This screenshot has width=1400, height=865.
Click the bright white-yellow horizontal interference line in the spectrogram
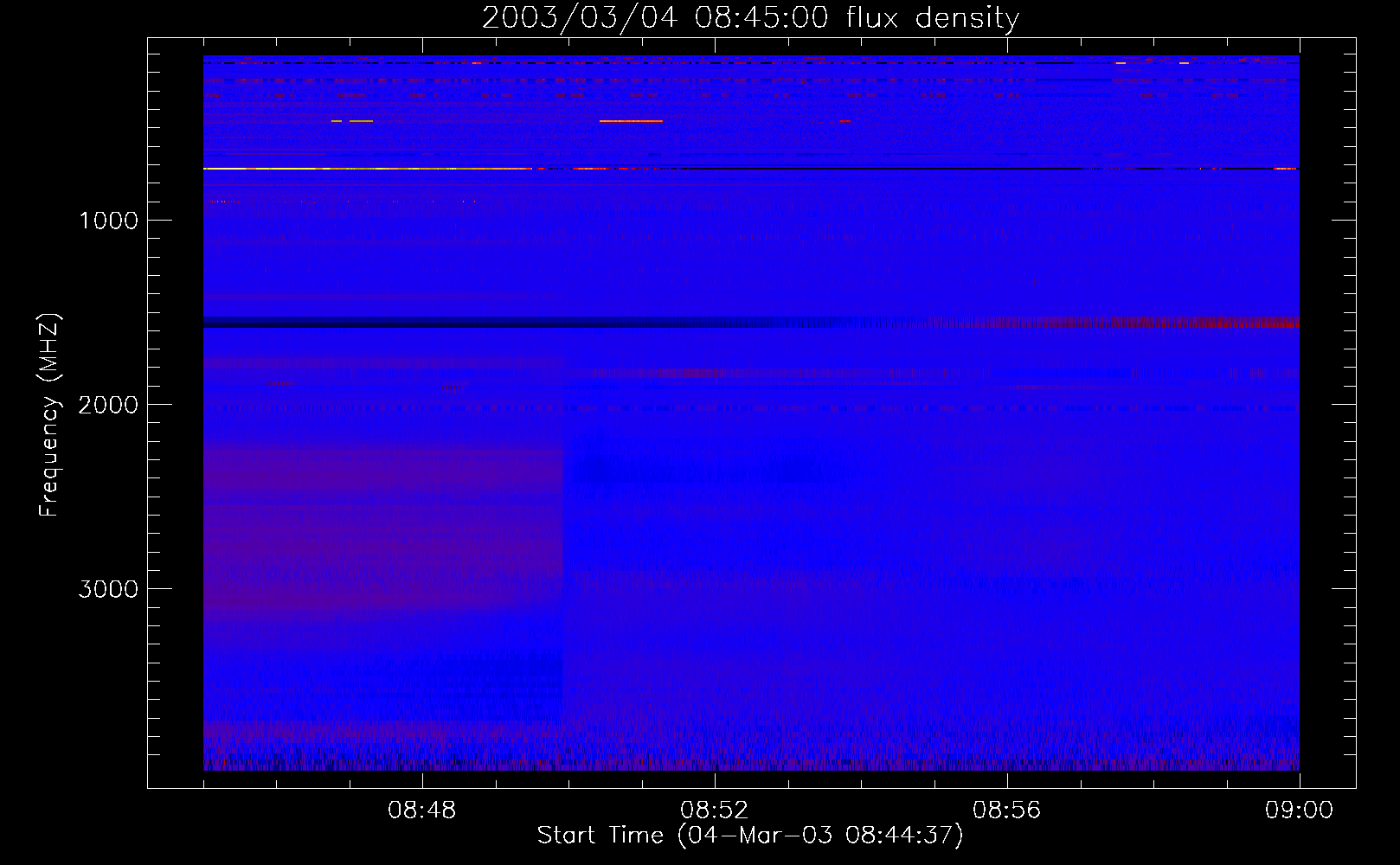368,169
